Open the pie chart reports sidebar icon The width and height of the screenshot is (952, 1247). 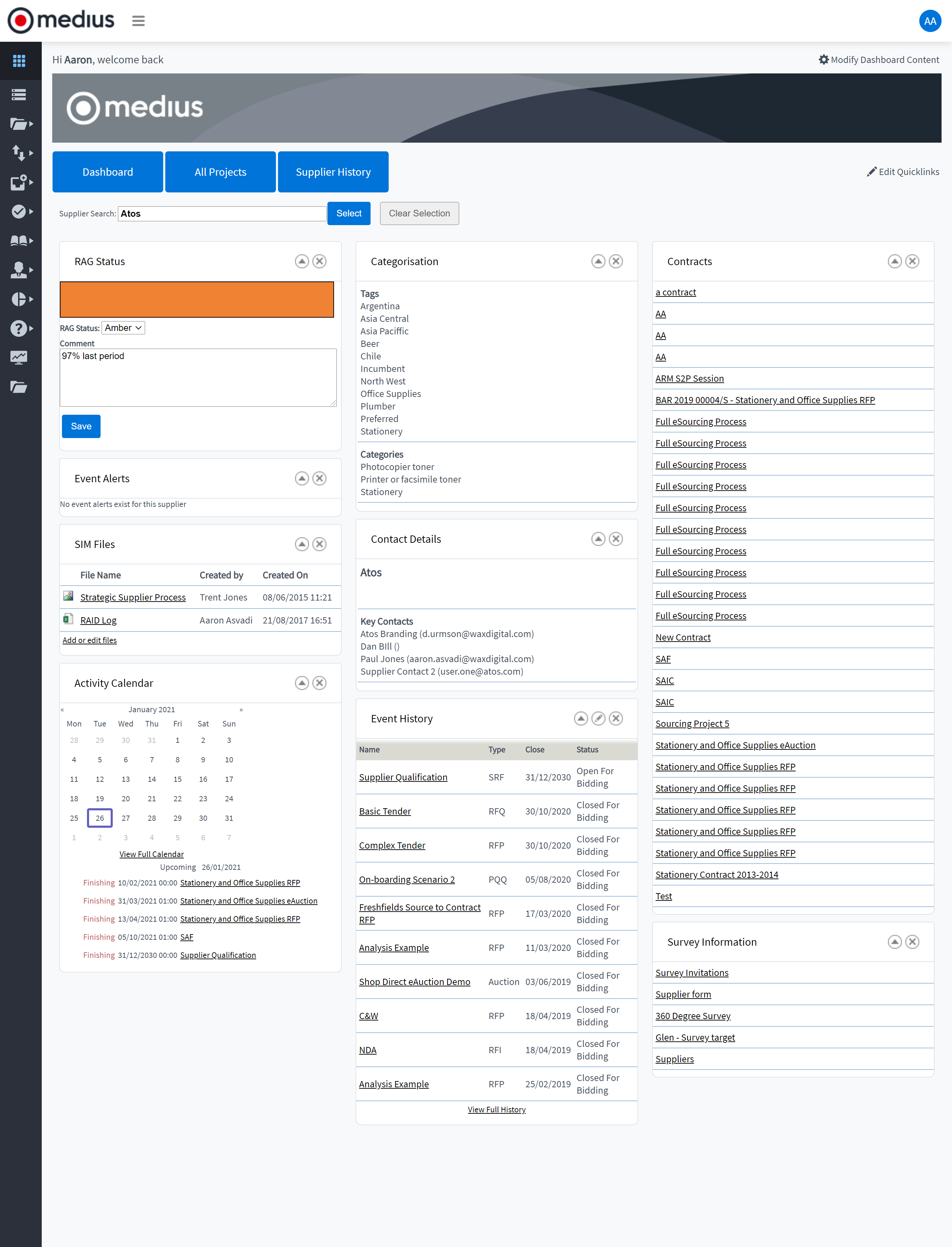point(19,299)
